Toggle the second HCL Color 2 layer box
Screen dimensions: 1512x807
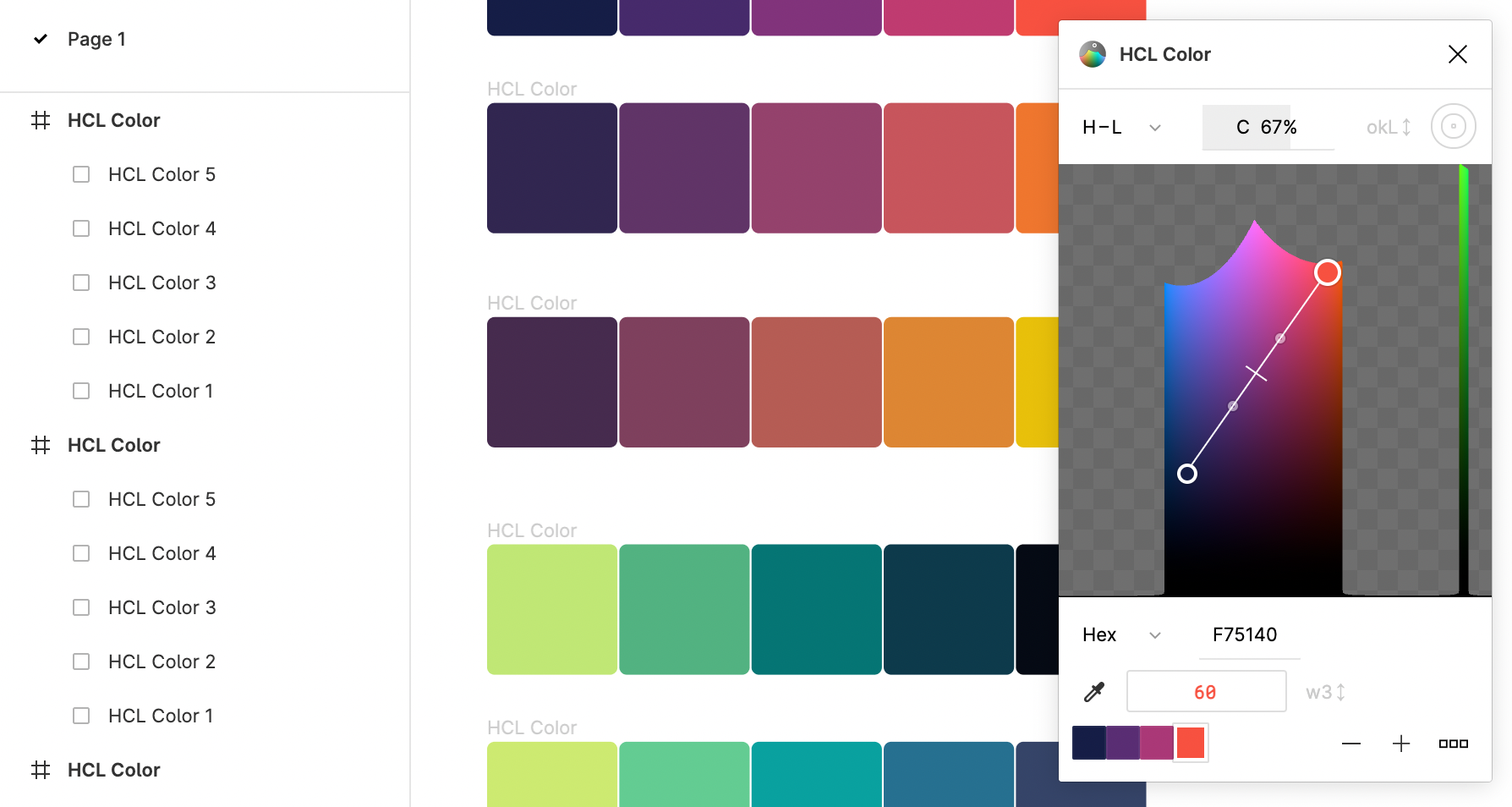[x=81, y=662]
